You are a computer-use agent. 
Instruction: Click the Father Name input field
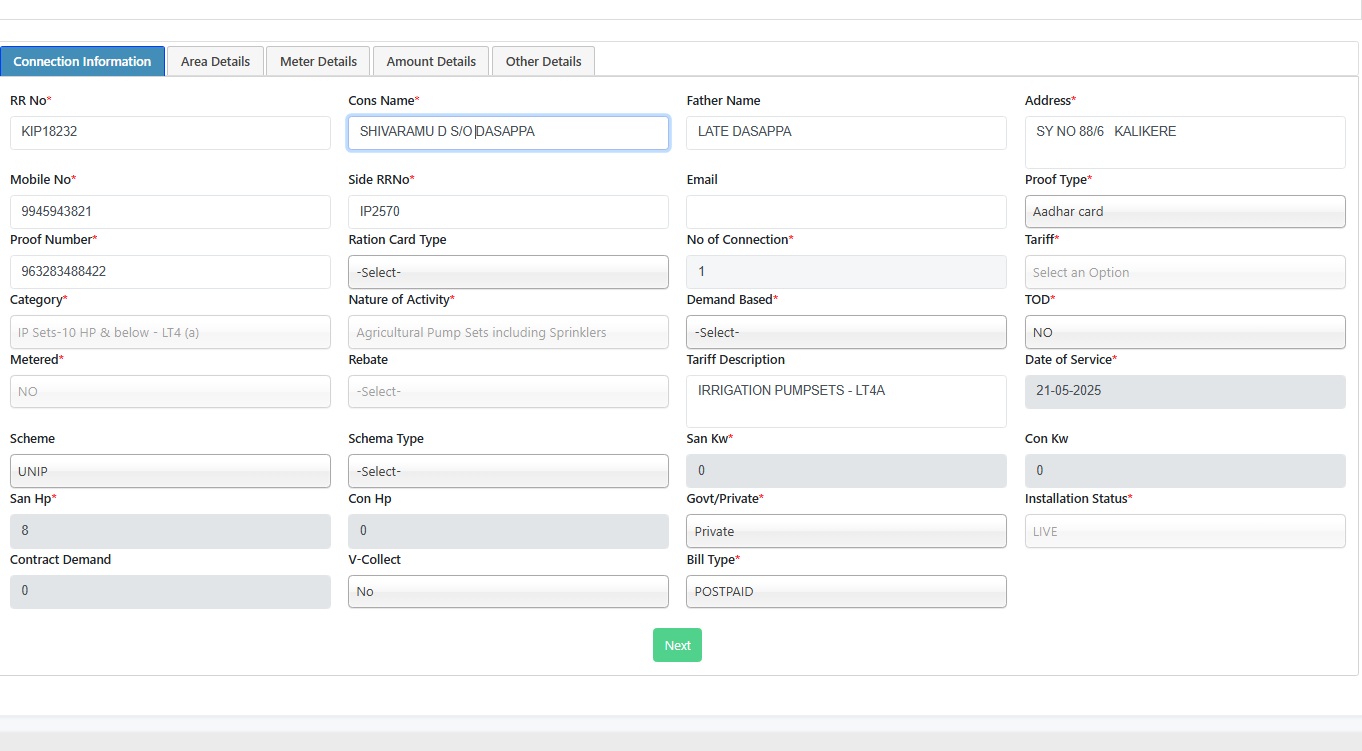click(x=846, y=132)
